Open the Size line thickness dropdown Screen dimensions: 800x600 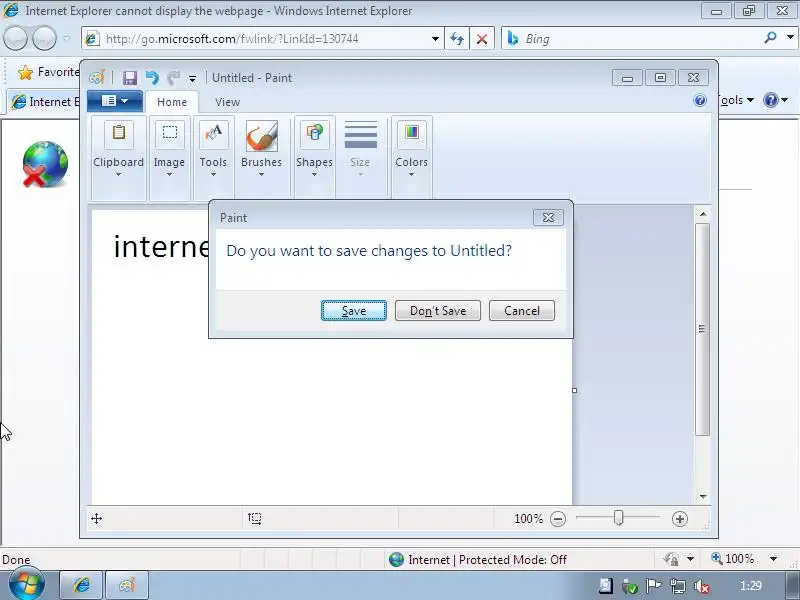click(x=360, y=149)
